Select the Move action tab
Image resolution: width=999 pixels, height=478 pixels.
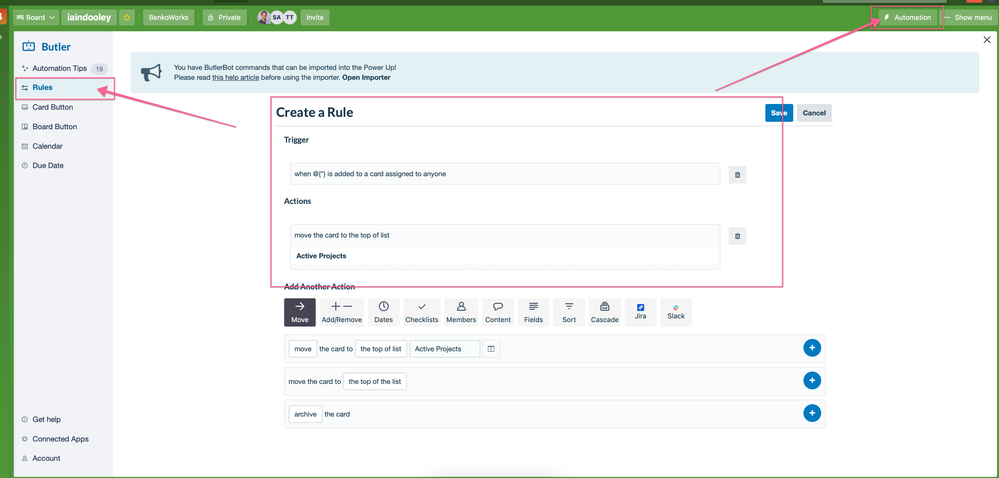point(300,312)
